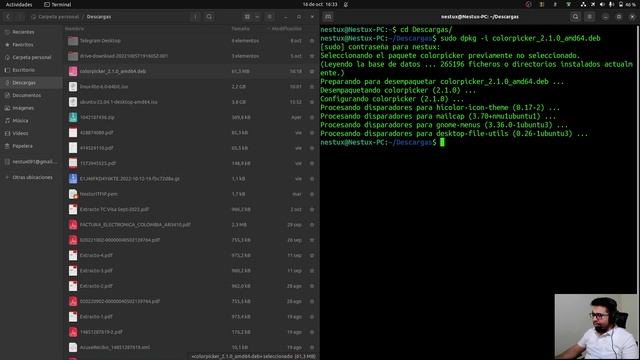Sort files by Tamaño column

240,29
